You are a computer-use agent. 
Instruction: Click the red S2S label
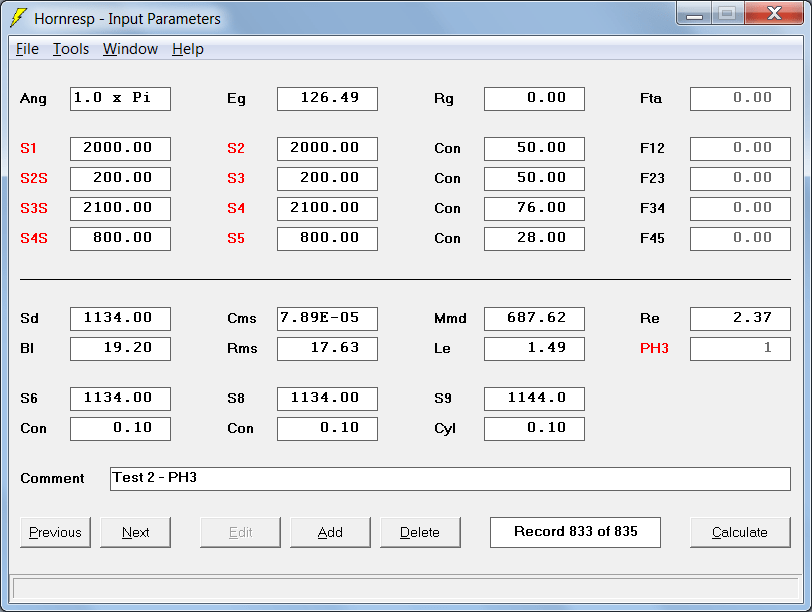pos(34,179)
